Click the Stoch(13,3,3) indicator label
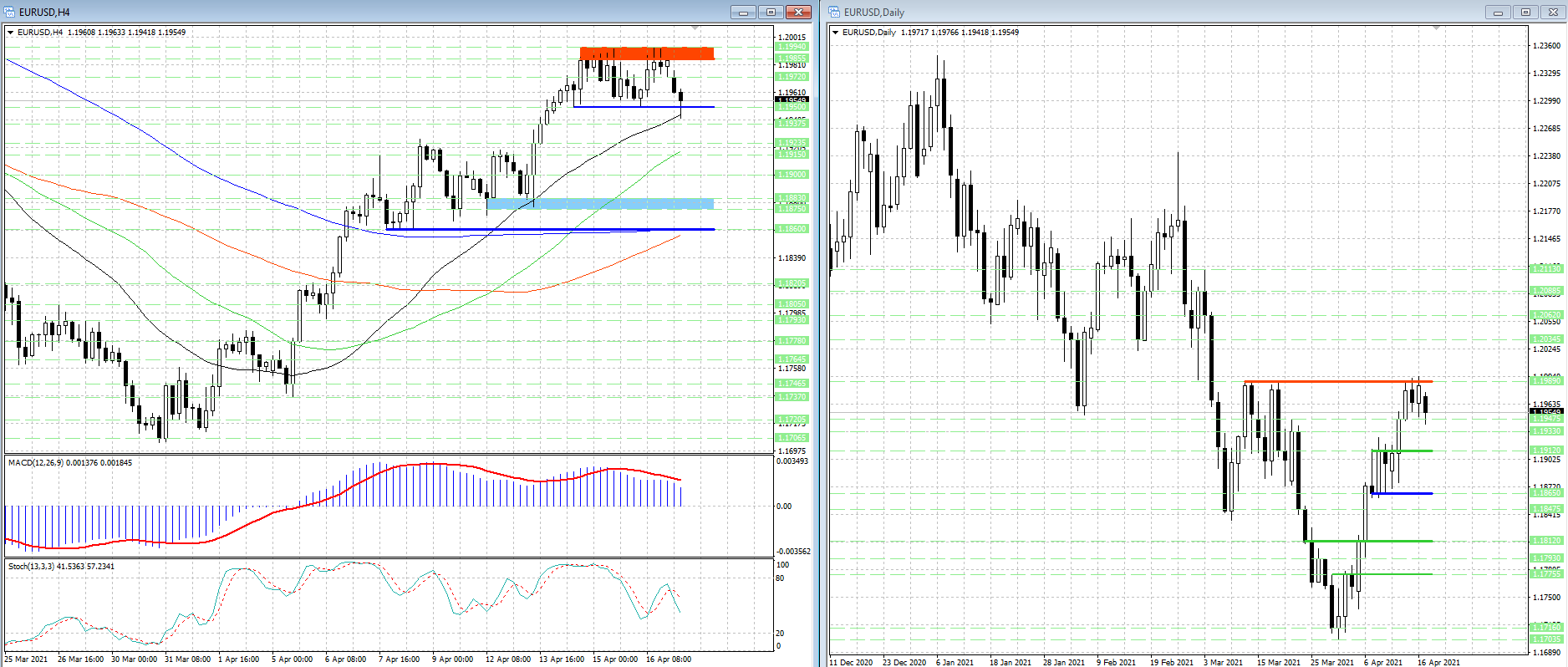 (x=61, y=567)
